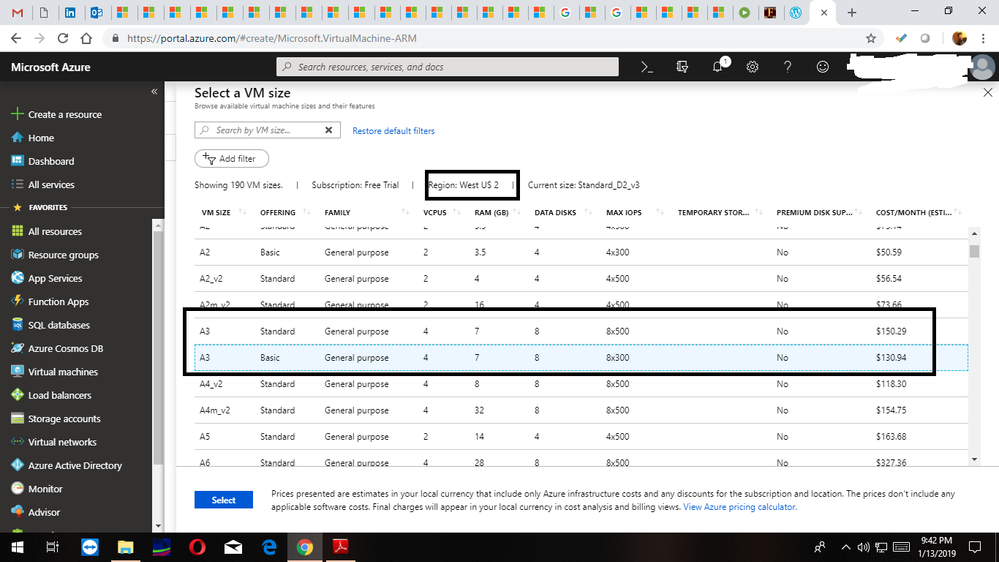
Task: Open Adobe Acrobat from taskbar
Action: click(x=341, y=547)
